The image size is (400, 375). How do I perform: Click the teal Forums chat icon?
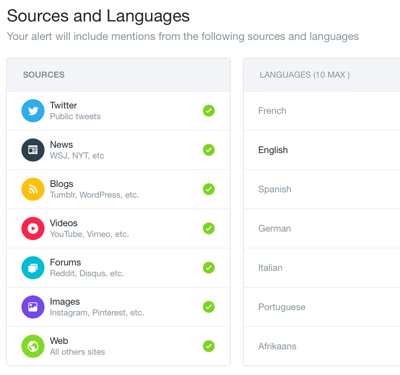[x=33, y=268]
